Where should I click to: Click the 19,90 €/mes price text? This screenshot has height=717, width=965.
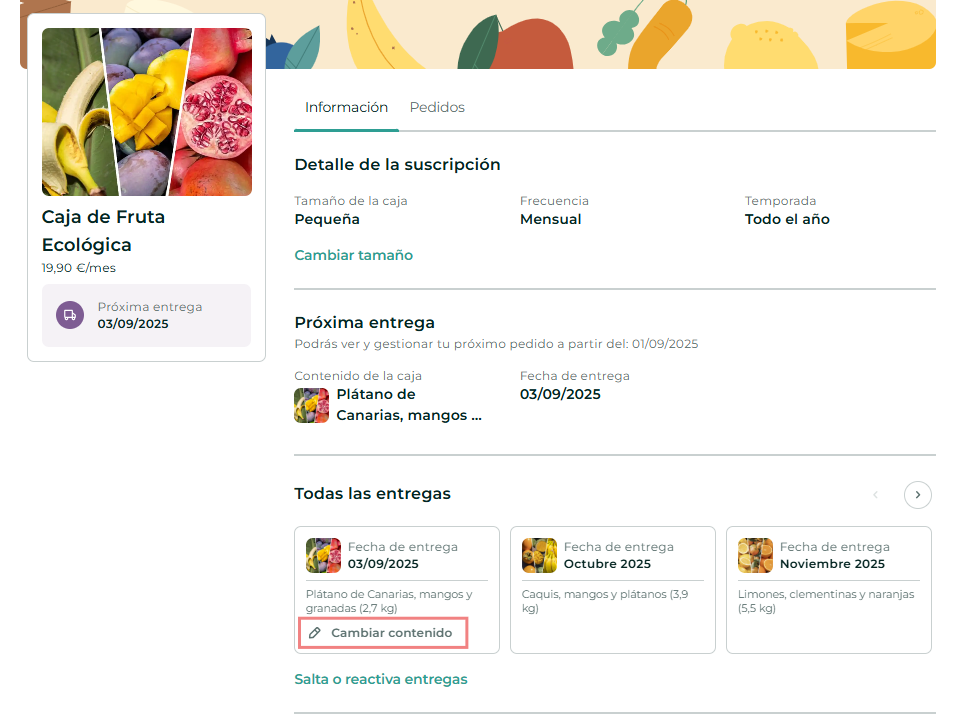[79, 268]
